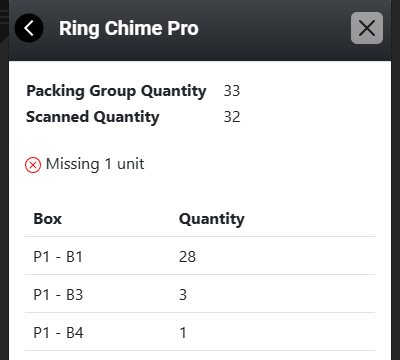400x360 pixels.
Task: Click the packing group value 33
Action: [232, 91]
